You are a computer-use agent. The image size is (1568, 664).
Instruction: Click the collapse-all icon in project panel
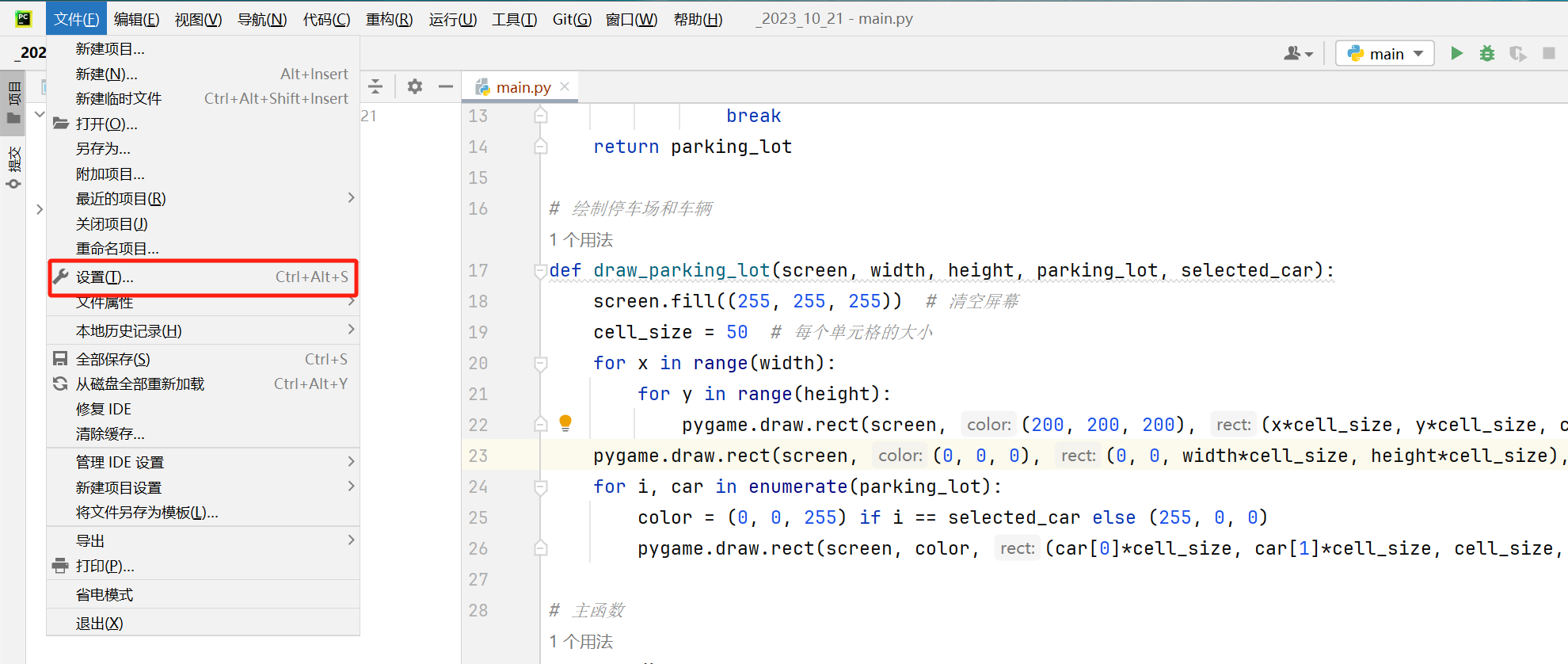tap(375, 86)
